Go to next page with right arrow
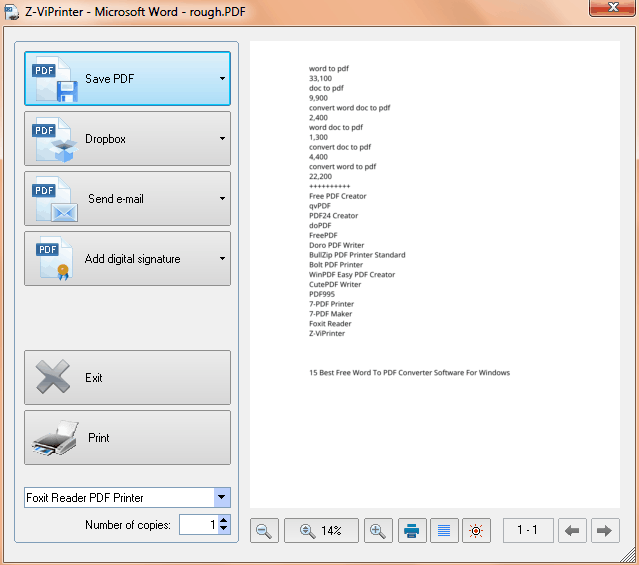The image size is (639, 565). (x=605, y=530)
